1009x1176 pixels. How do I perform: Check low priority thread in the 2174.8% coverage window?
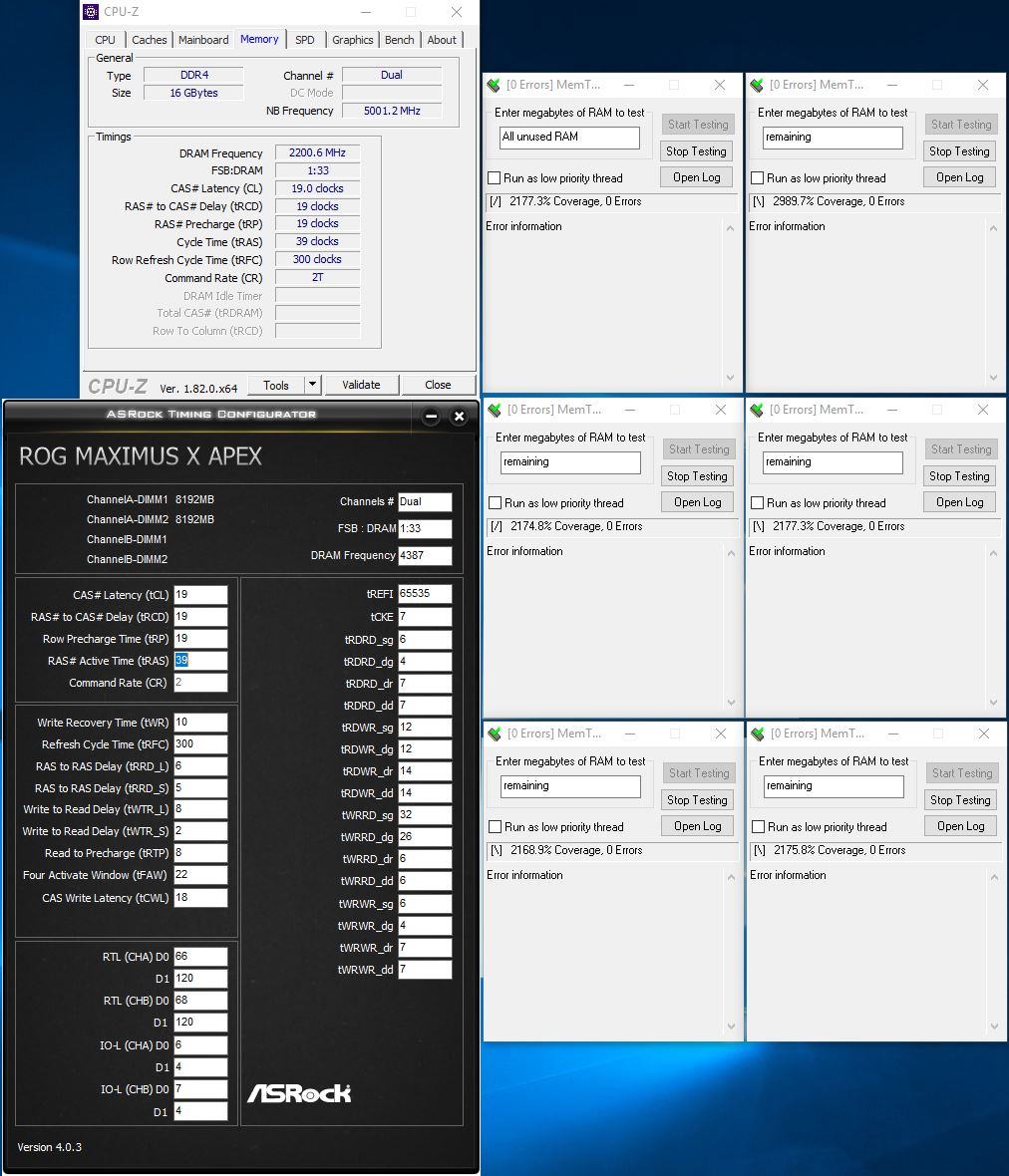pos(496,503)
